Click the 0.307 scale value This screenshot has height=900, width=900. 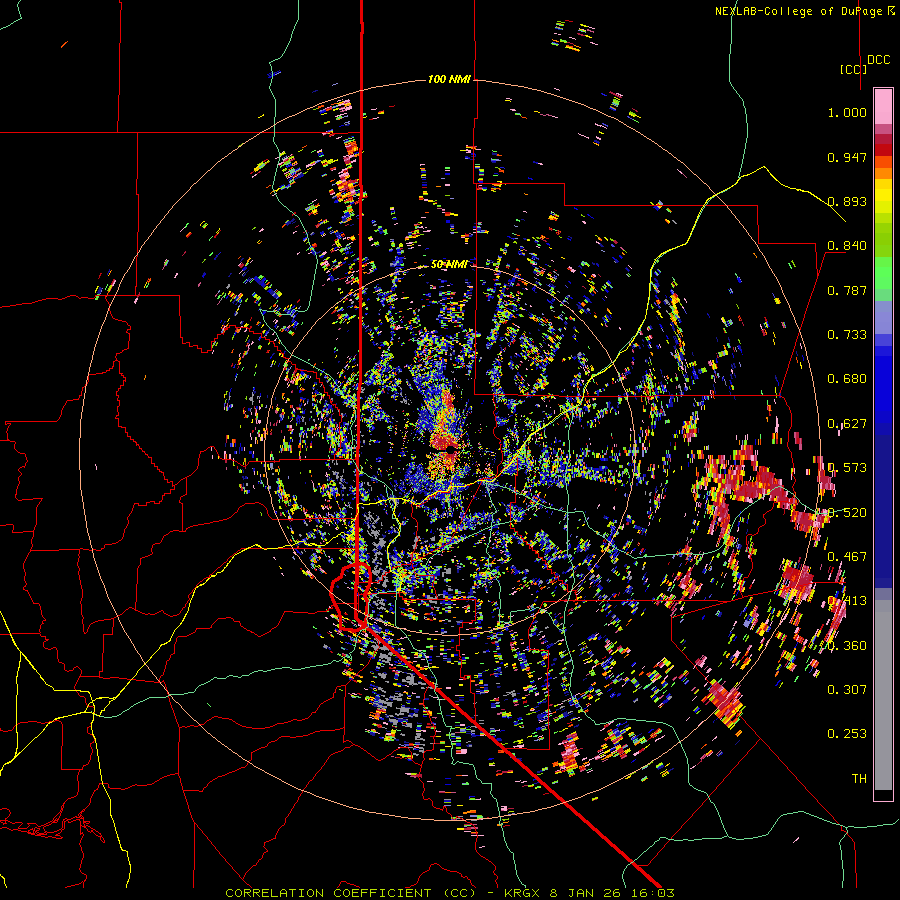(x=847, y=690)
